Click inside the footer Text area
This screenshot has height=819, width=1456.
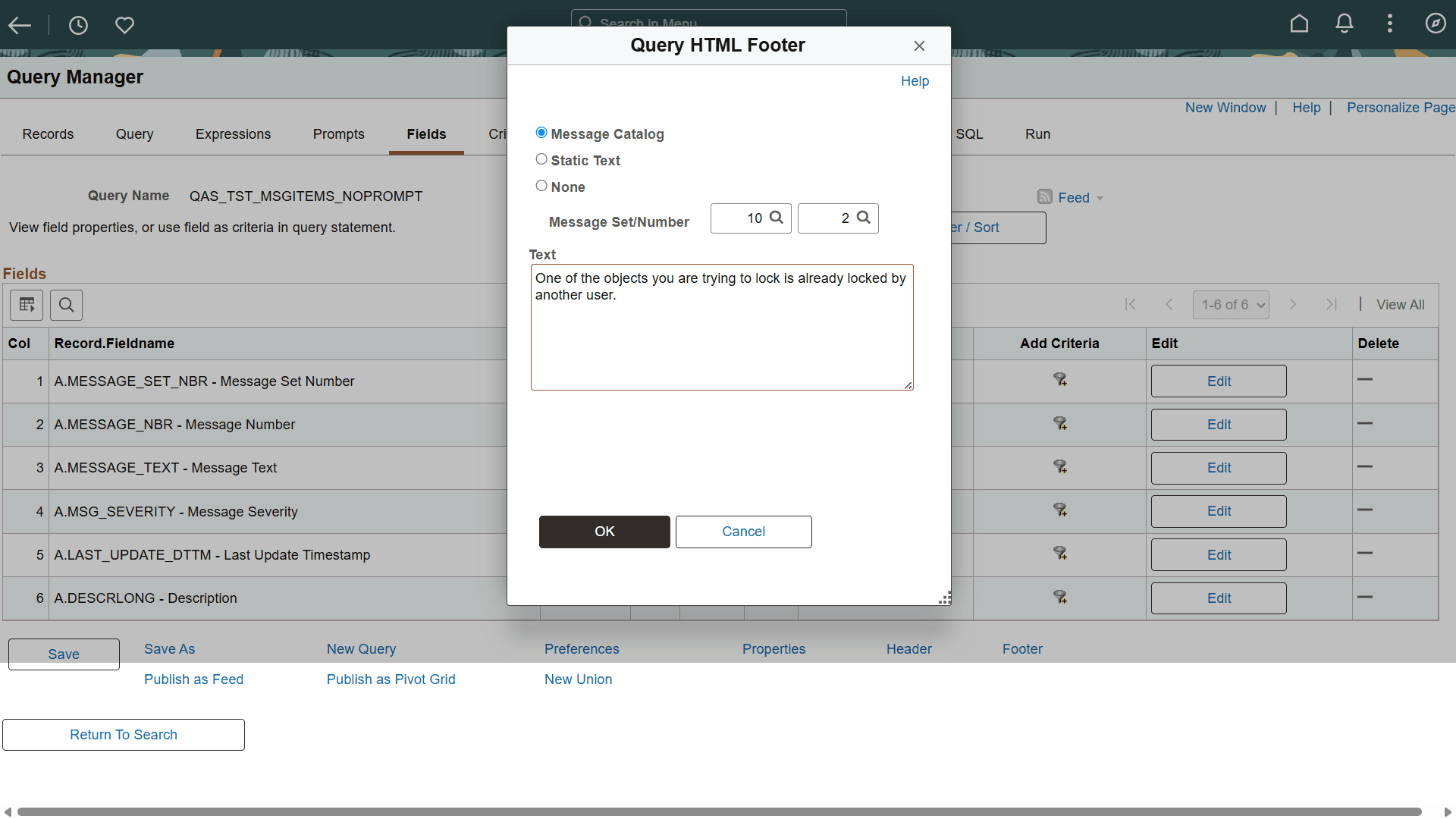tap(721, 326)
